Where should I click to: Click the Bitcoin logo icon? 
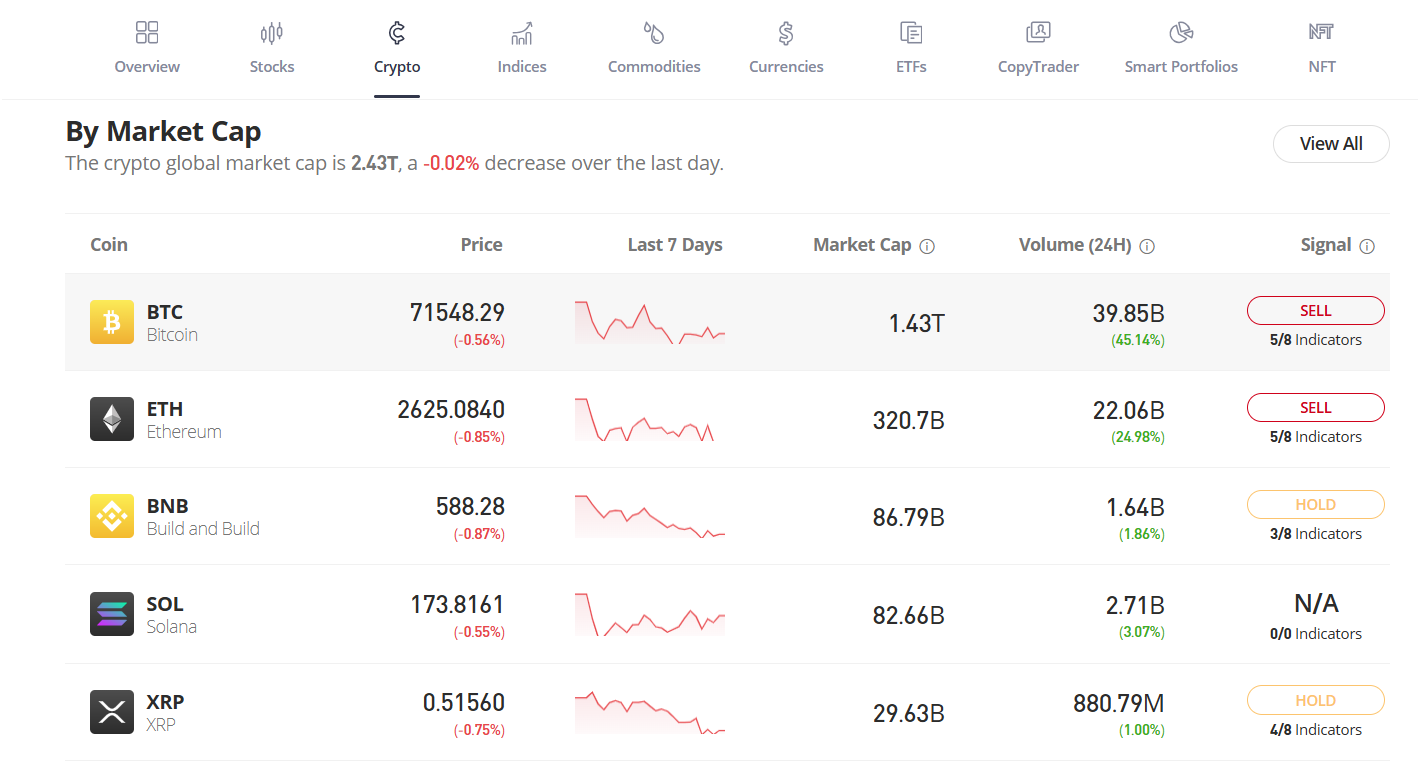coord(112,322)
